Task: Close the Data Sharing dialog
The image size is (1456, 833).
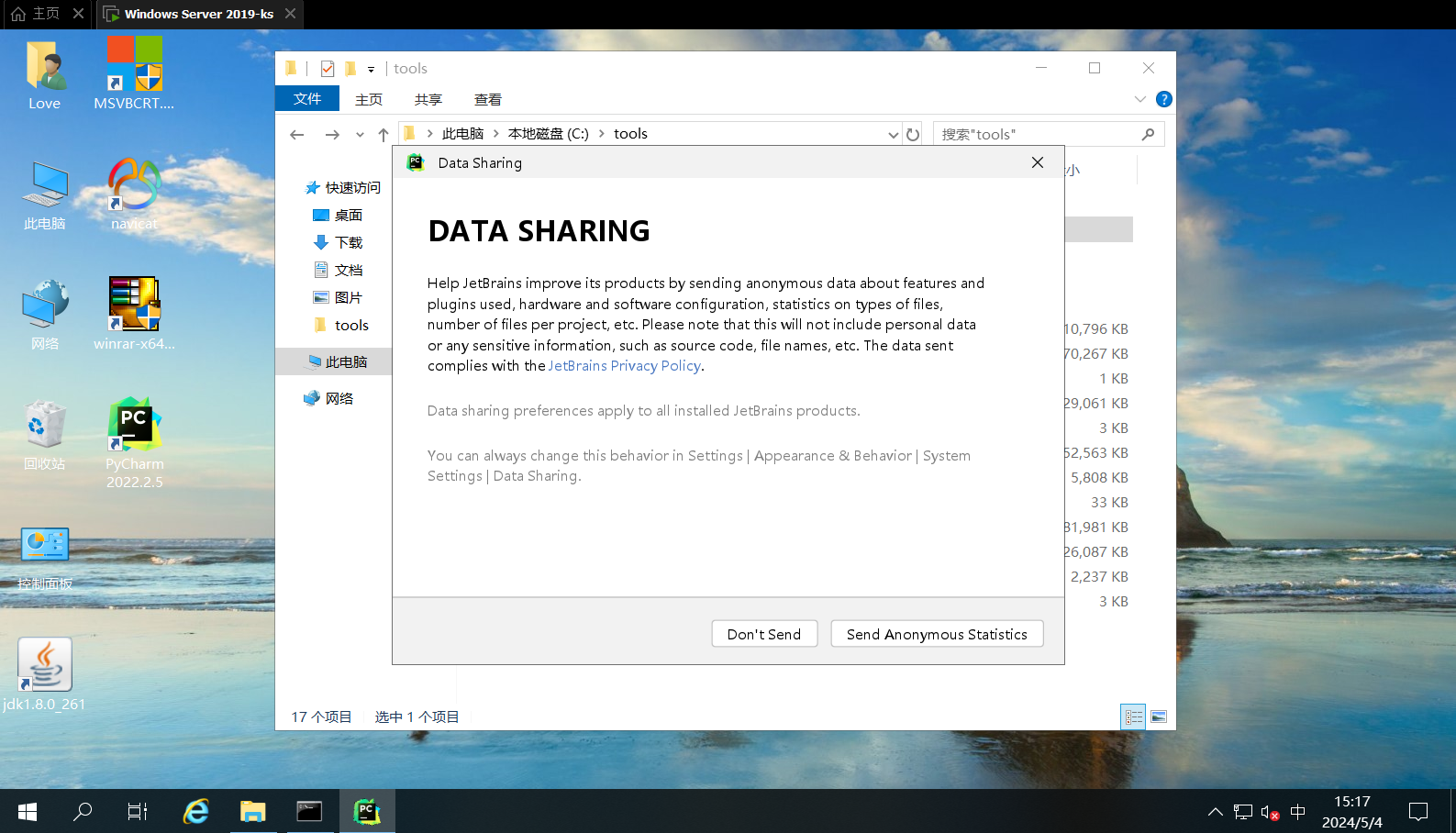Action: [1038, 162]
